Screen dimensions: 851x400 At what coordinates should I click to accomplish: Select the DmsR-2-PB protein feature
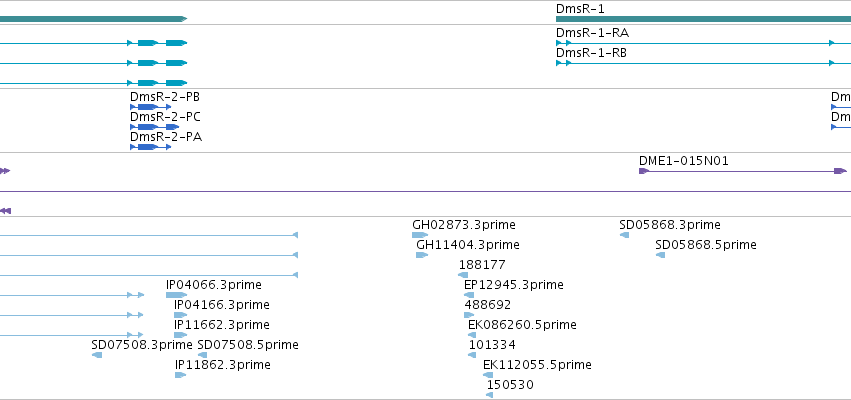pos(150,107)
